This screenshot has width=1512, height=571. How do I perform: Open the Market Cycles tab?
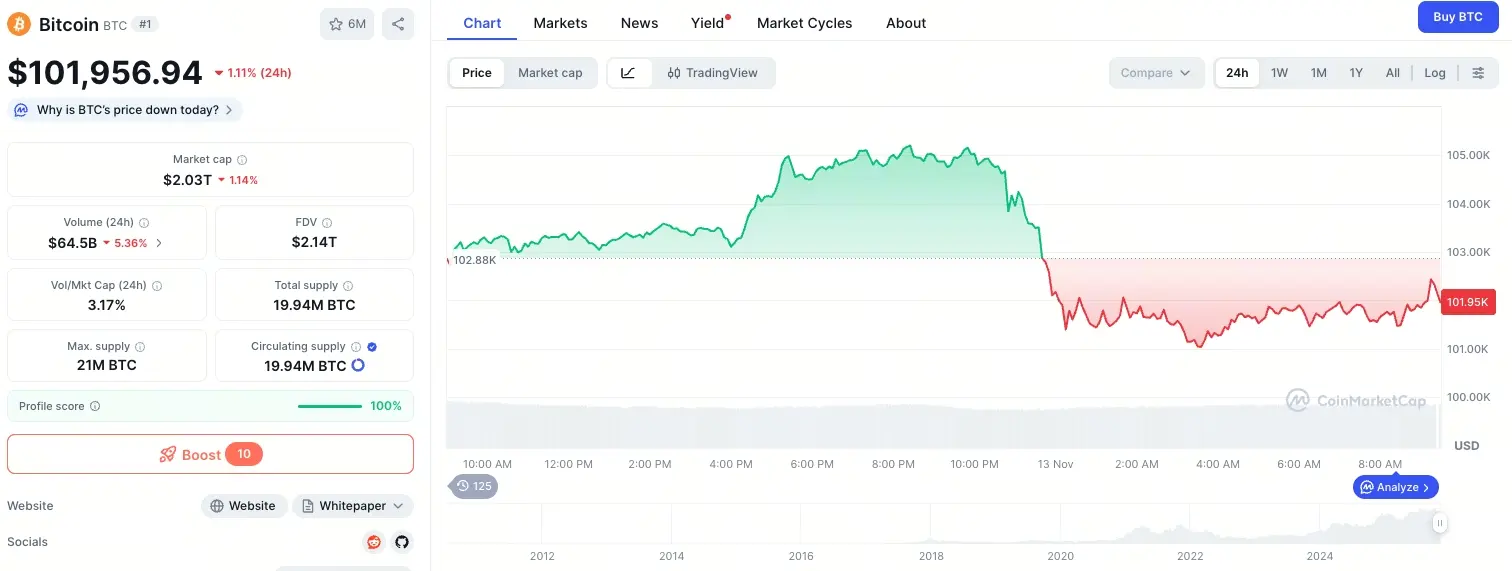point(804,23)
